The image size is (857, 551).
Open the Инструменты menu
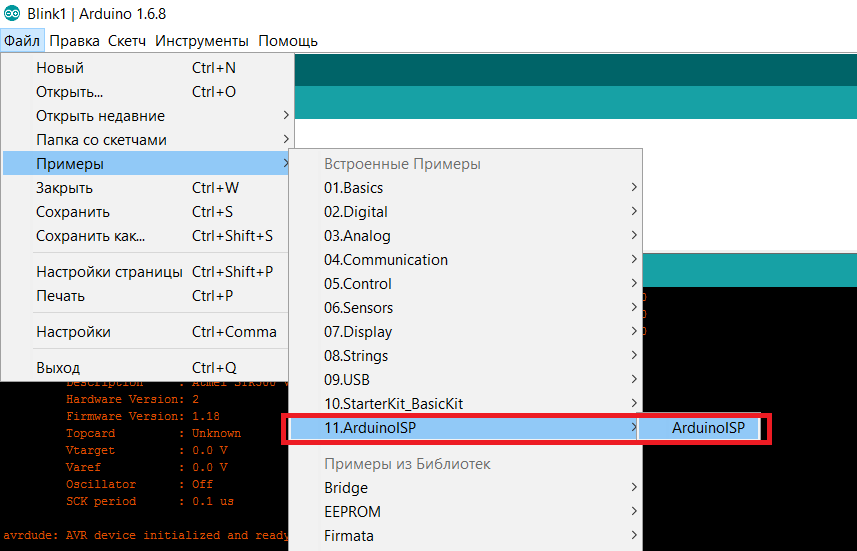202,41
